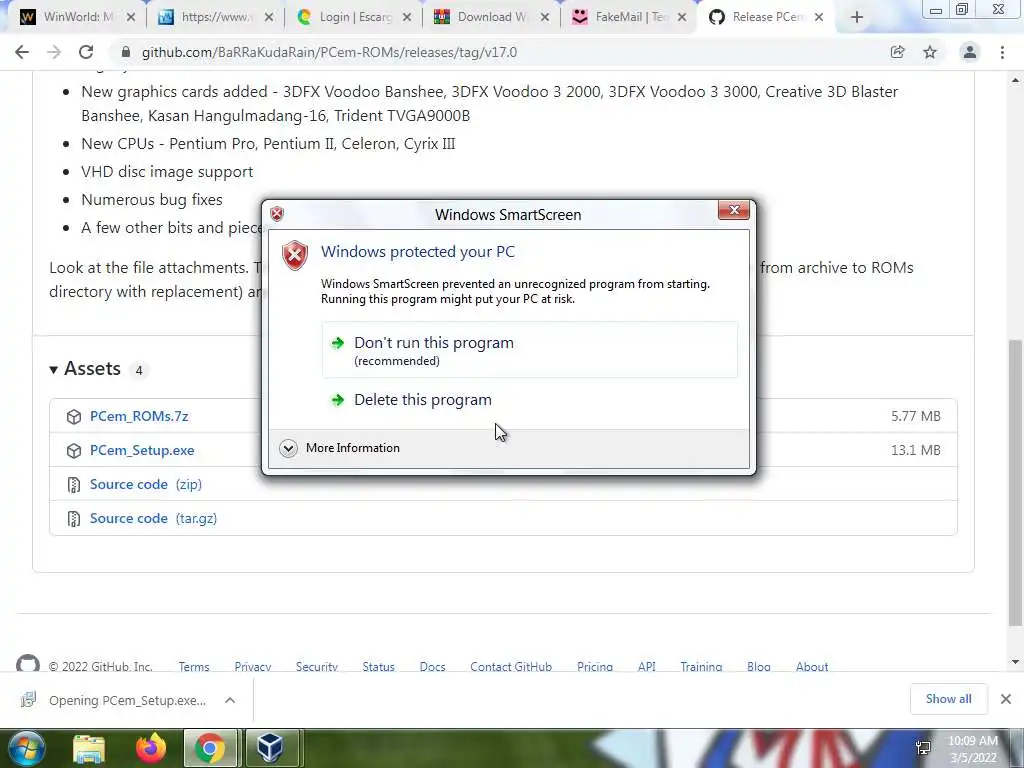Image resolution: width=1024 pixels, height=768 pixels.
Task: Open VirtualBox from the taskbar
Action: [270, 748]
